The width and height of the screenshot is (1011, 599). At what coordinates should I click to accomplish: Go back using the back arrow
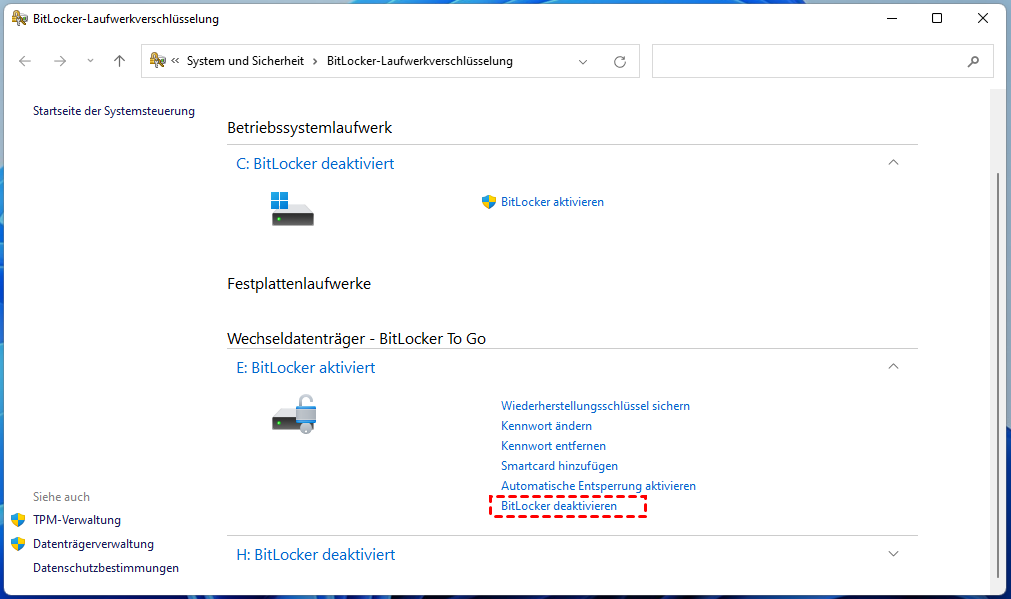[x=25, y=61]
